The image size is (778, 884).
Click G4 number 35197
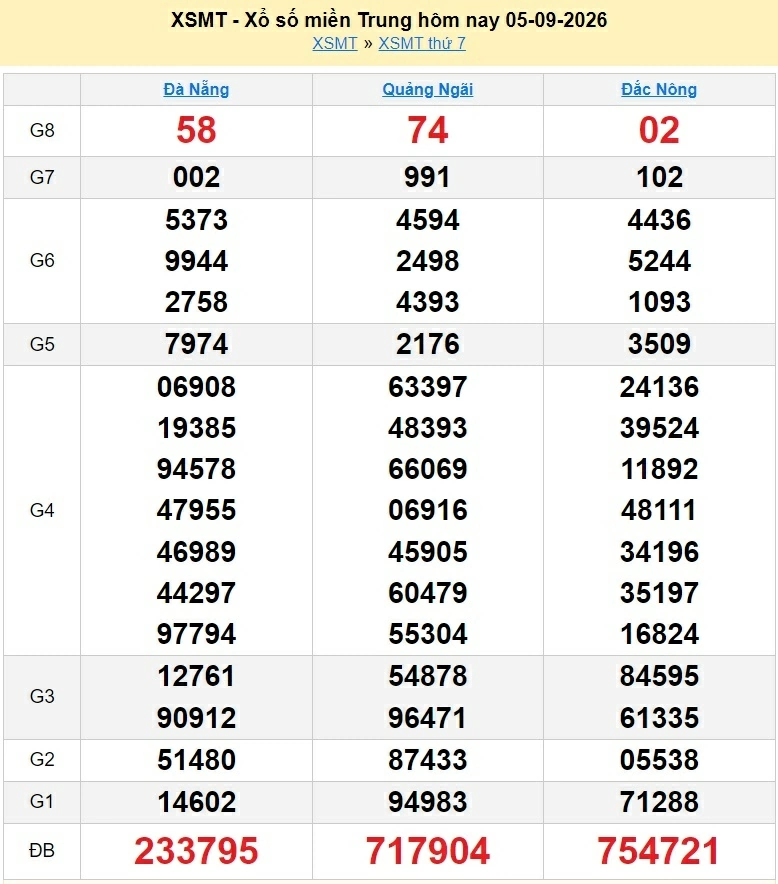coord(659,593)
